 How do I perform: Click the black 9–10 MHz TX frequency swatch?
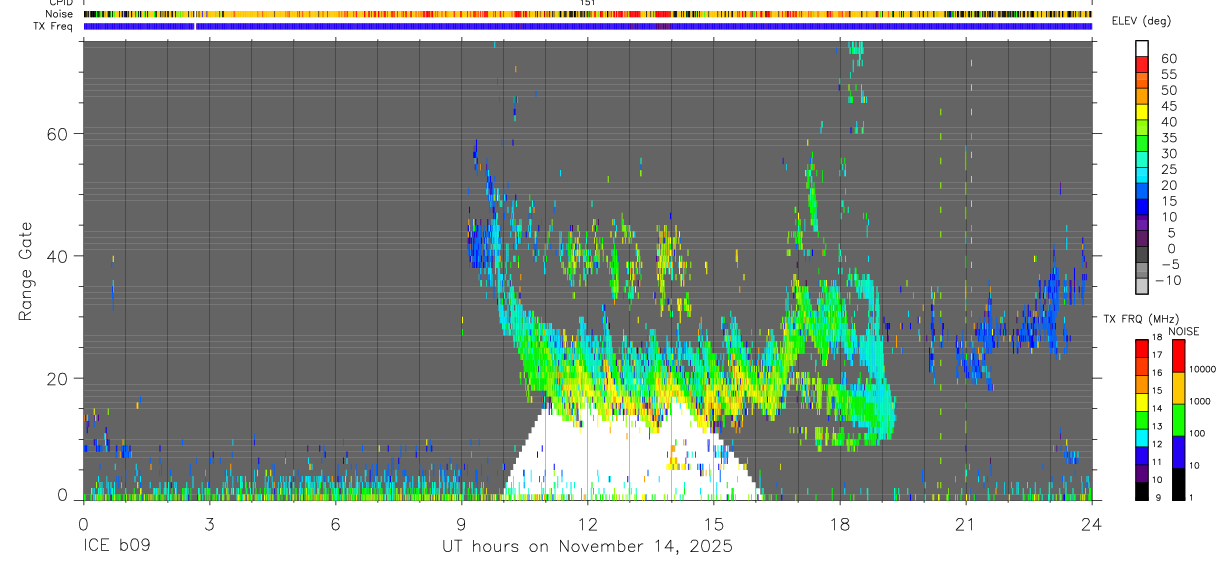point(1141,490)
